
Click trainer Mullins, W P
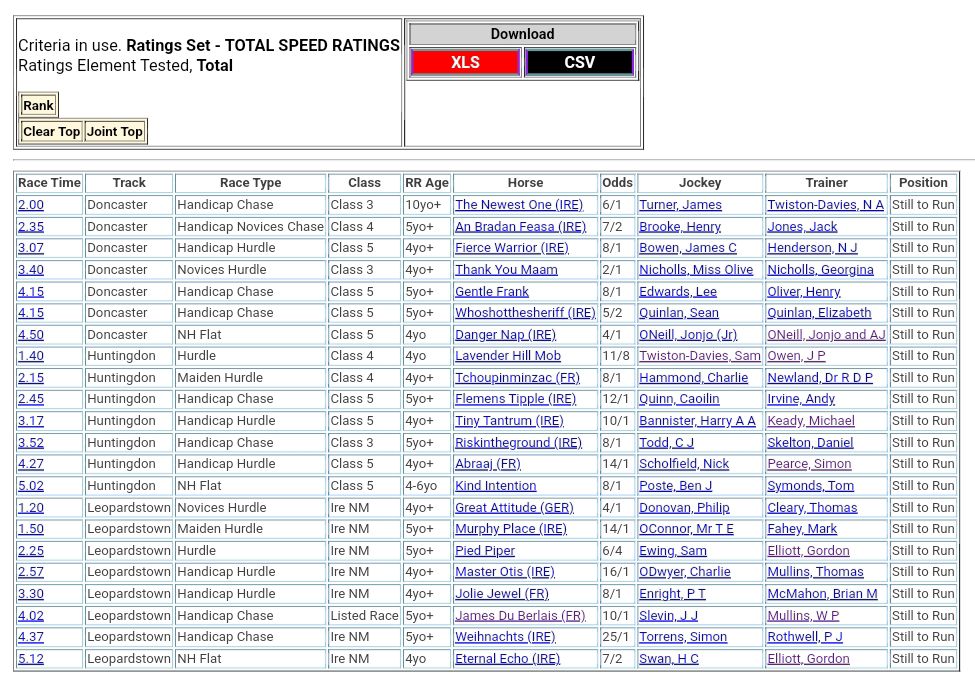803,616
